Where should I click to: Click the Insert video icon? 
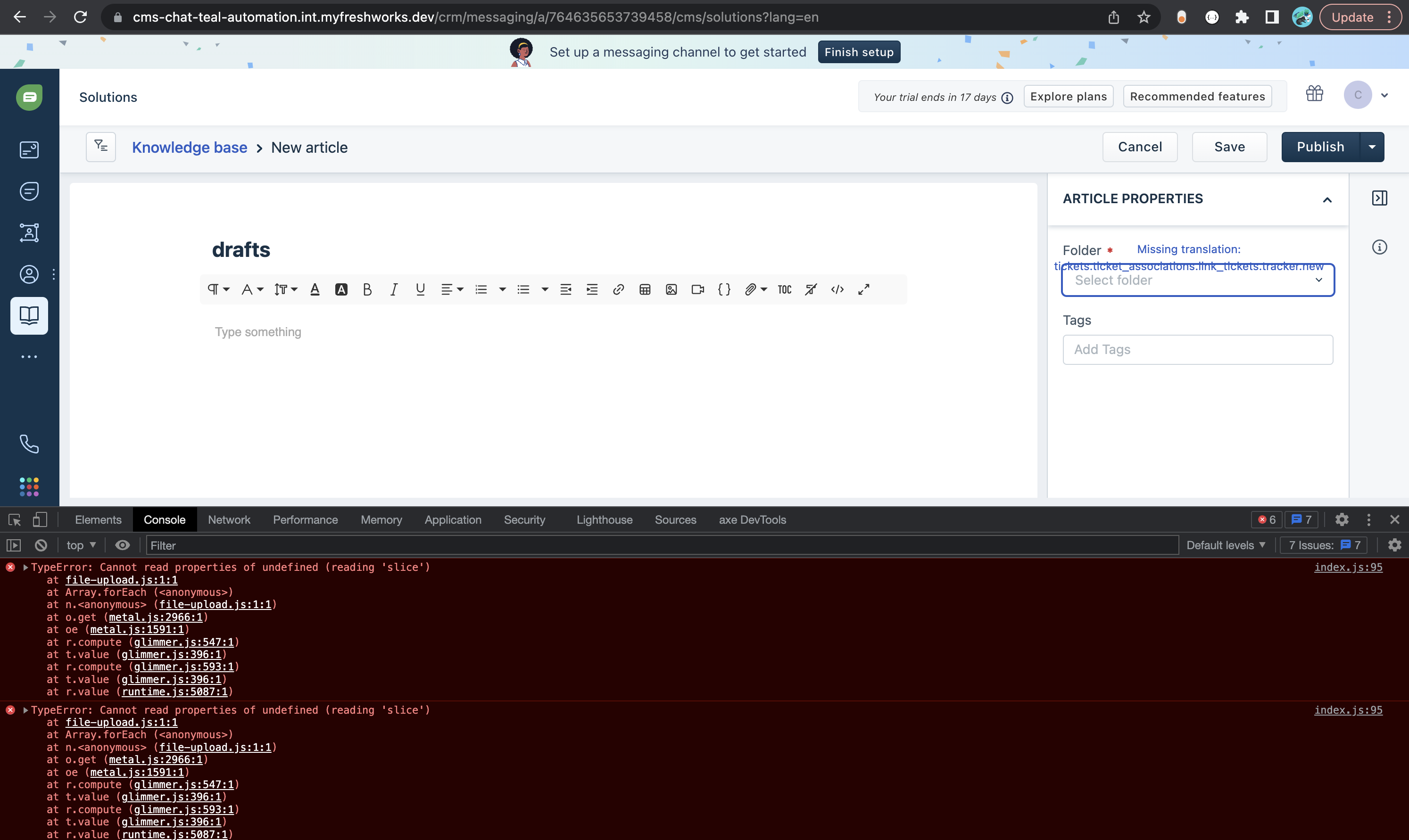coord(697,289)
